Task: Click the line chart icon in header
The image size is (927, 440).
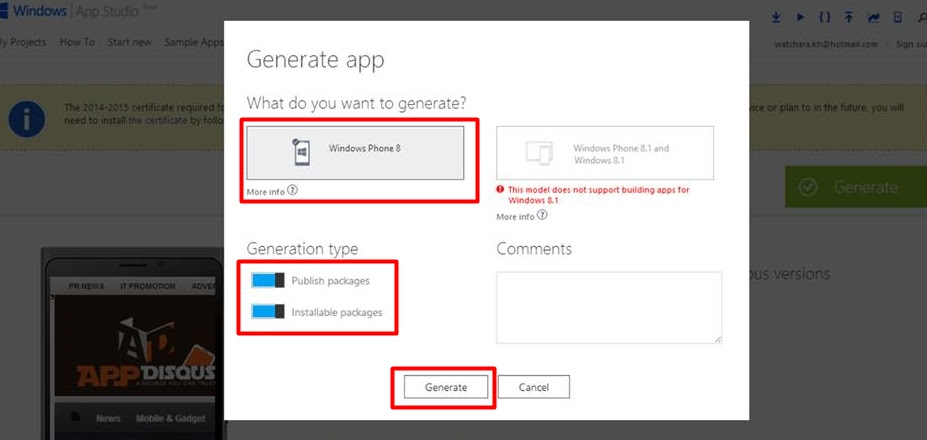Action: [x=873, y=17]
